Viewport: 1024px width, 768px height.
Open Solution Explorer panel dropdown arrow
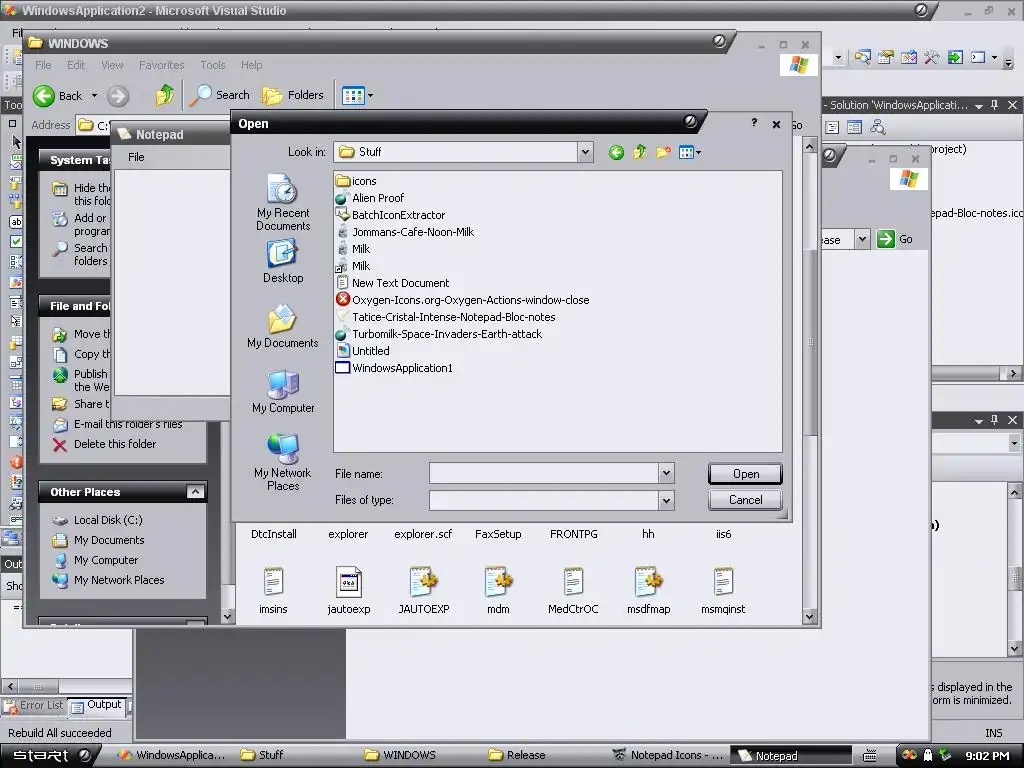coord(978,106)
